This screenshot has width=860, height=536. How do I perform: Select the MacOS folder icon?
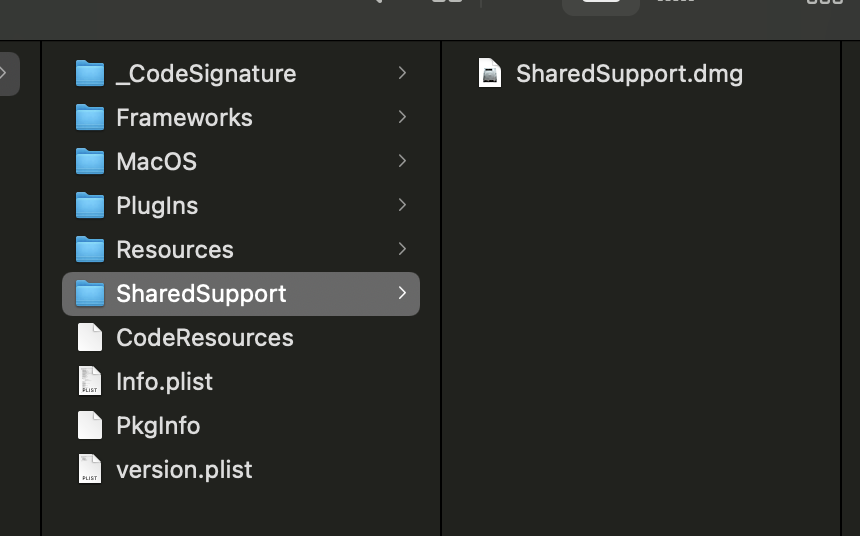[x=90, y=162]
